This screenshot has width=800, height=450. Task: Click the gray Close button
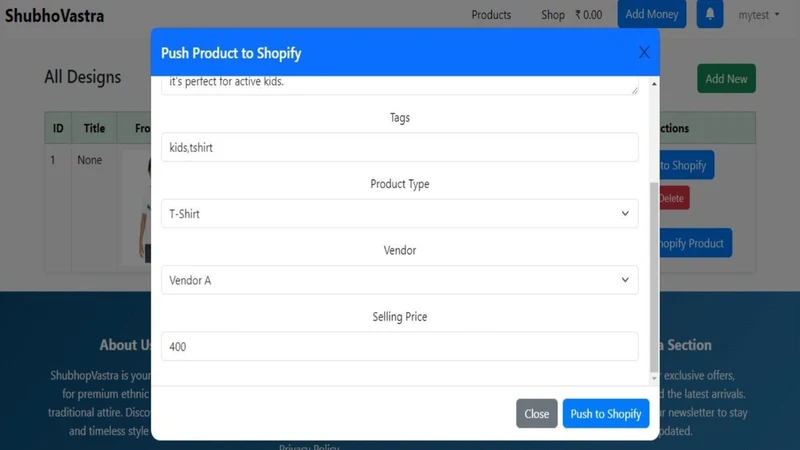click(536, 413)
